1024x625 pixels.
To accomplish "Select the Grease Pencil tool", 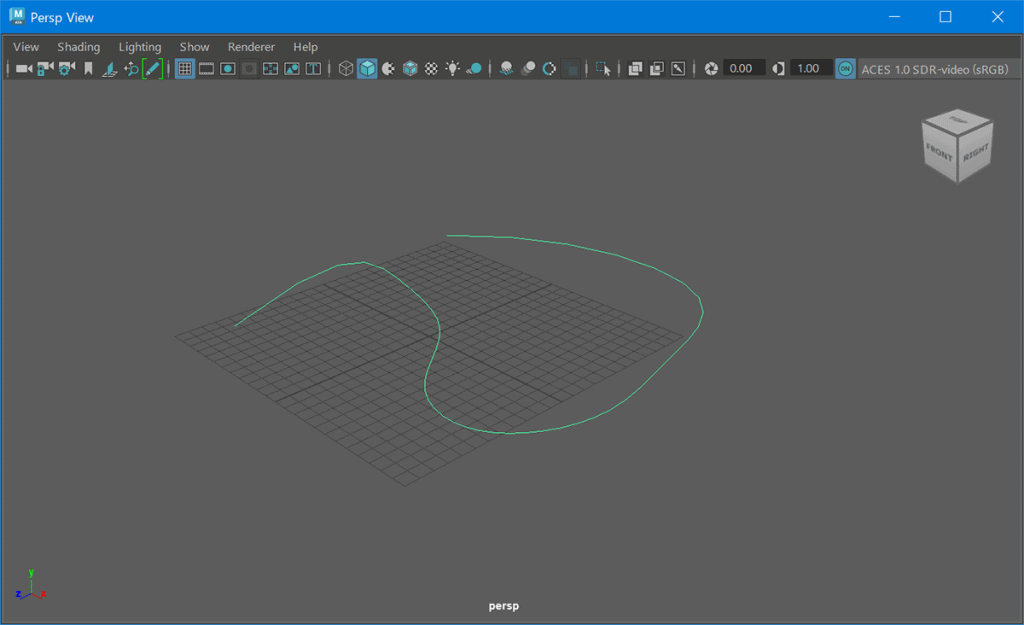I will [152, 69].
